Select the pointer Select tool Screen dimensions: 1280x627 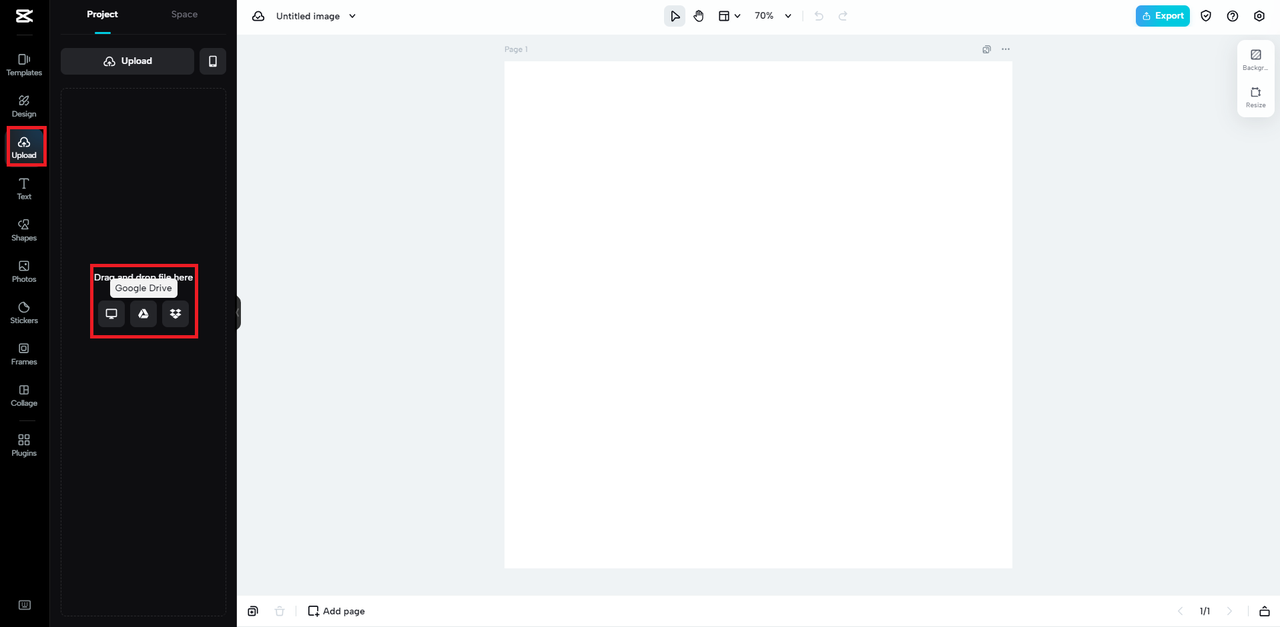pos(675,16)
